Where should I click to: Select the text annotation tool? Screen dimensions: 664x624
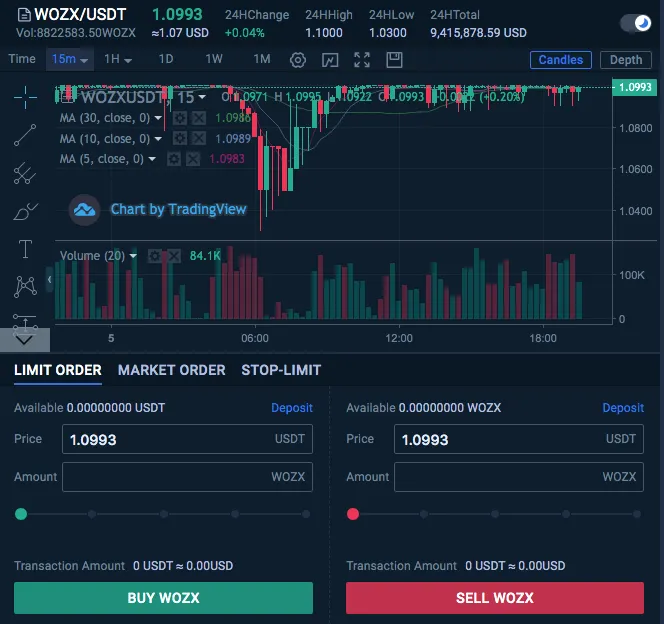(x=26, y=249)
